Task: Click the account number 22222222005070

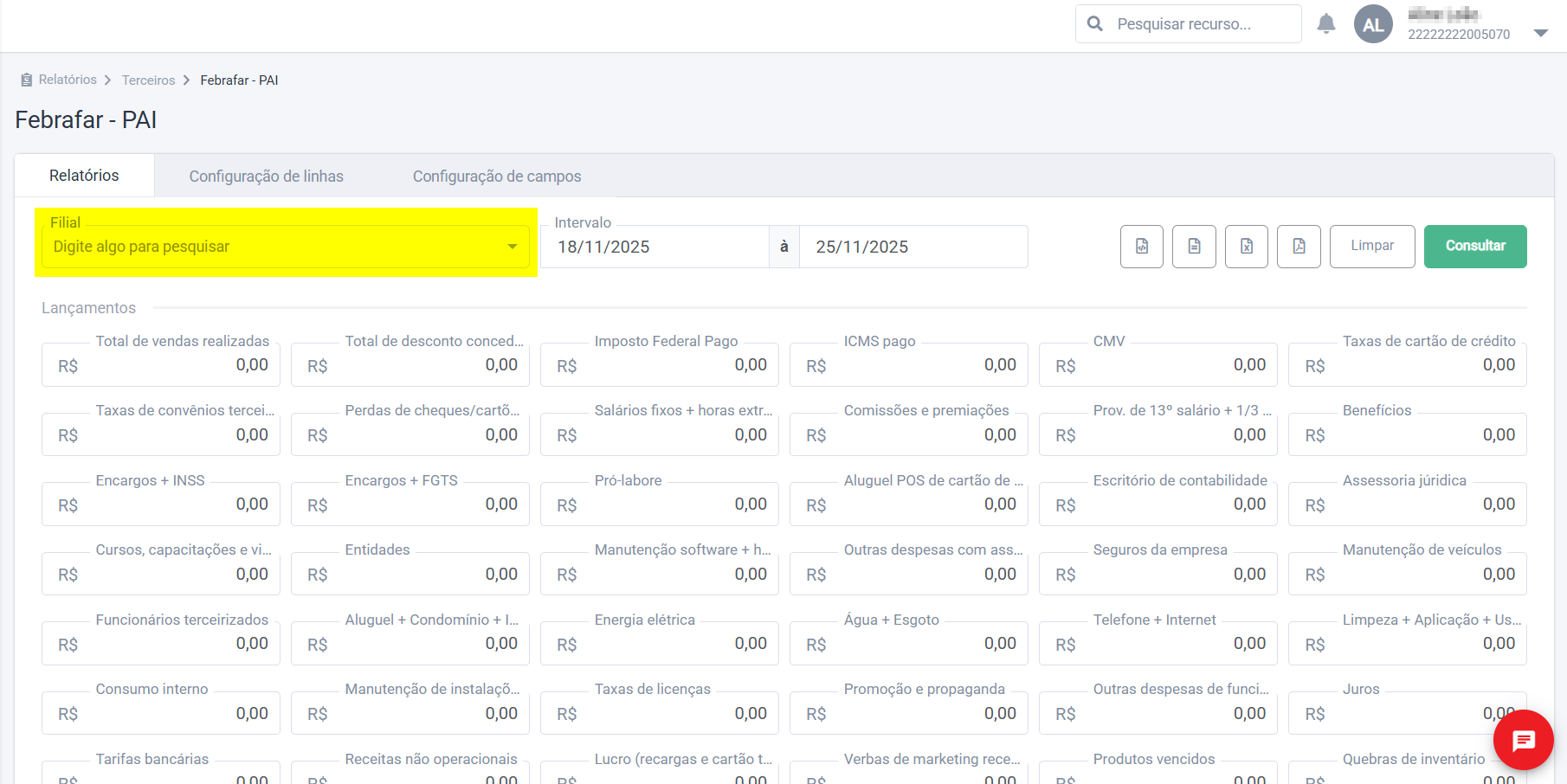Action: pyautogui.click(x=1459, y=35)
